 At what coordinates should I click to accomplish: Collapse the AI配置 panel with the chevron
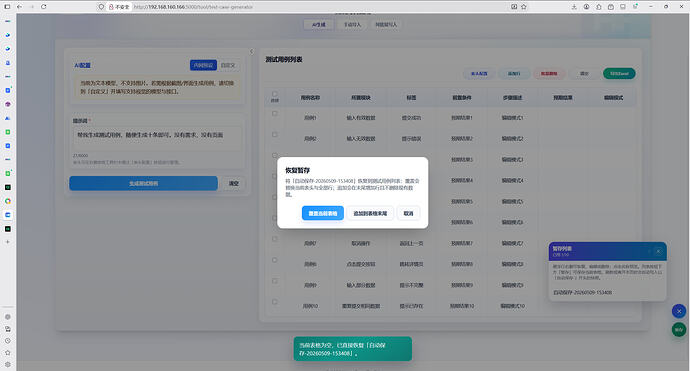tap(252, 51)
